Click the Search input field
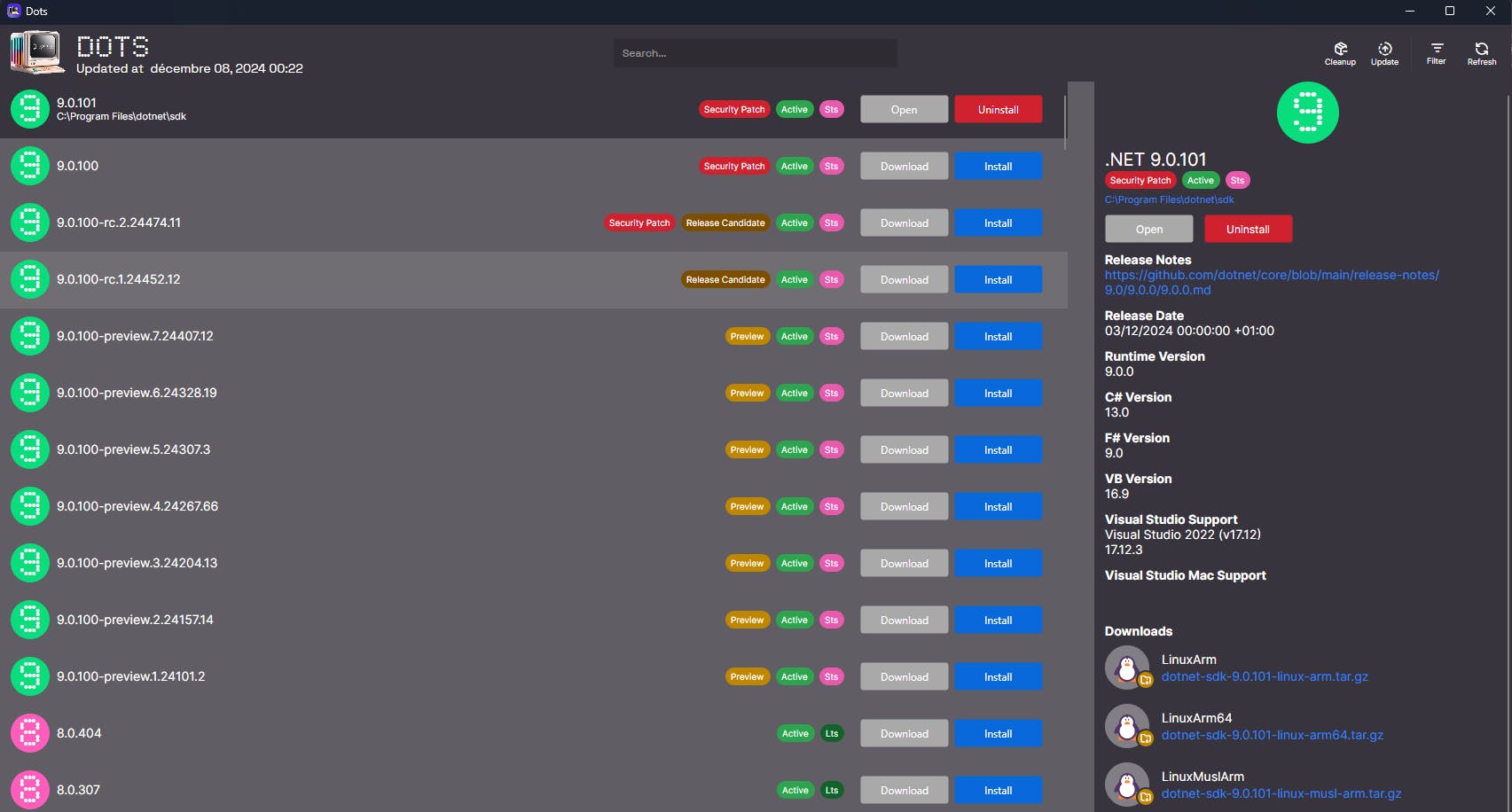1512x812 pixels. (755, 53)
